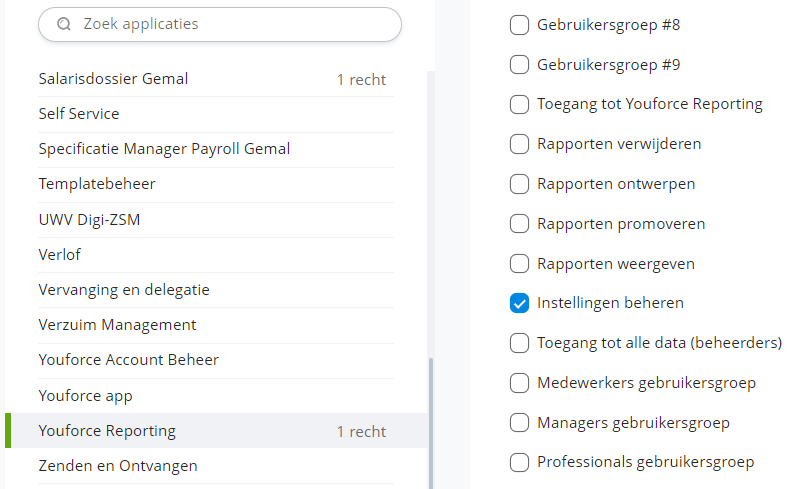Uncheck Instellingen beheren checkbox
The height and width of the screenshot is (489, 806).
[x=519, y=303]
